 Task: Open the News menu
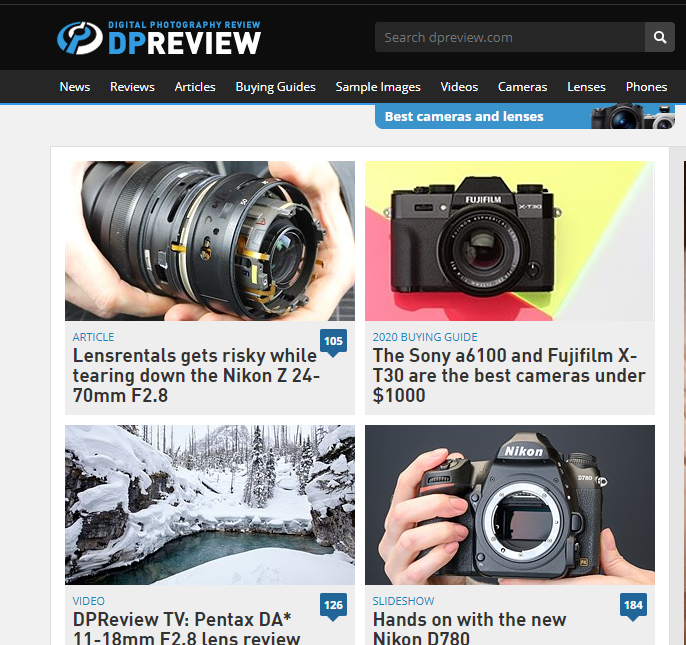pos(75,87)
